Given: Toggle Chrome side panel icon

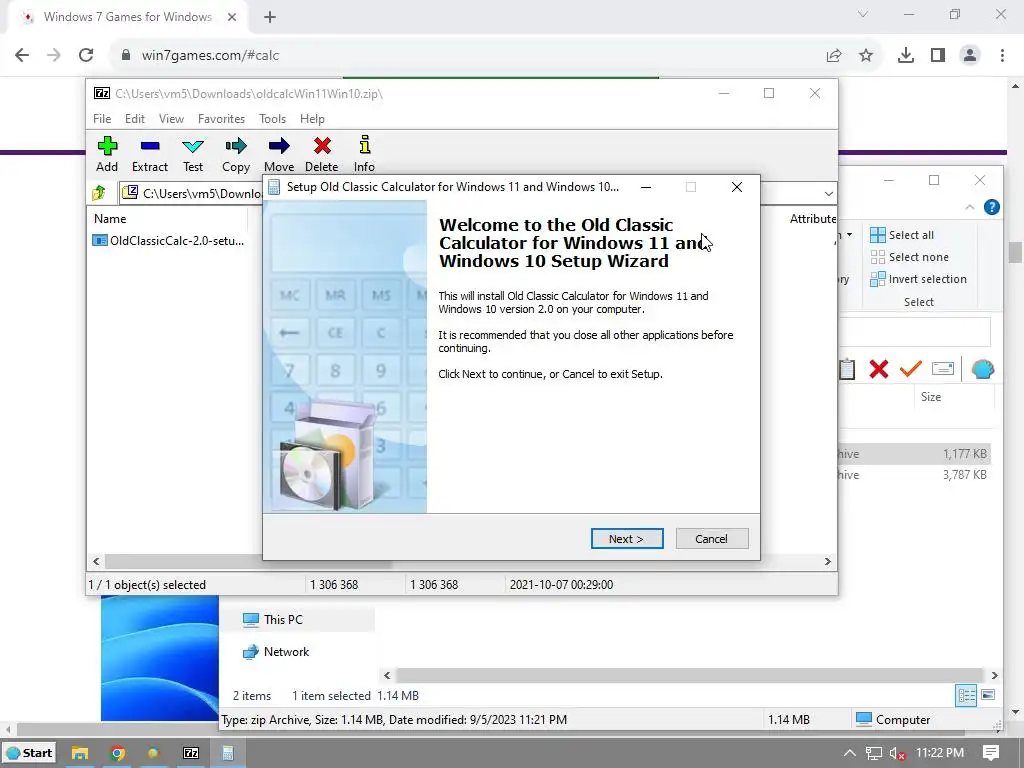Looking at the screenshot, I should pyautogui.click(x=938, y=56).
